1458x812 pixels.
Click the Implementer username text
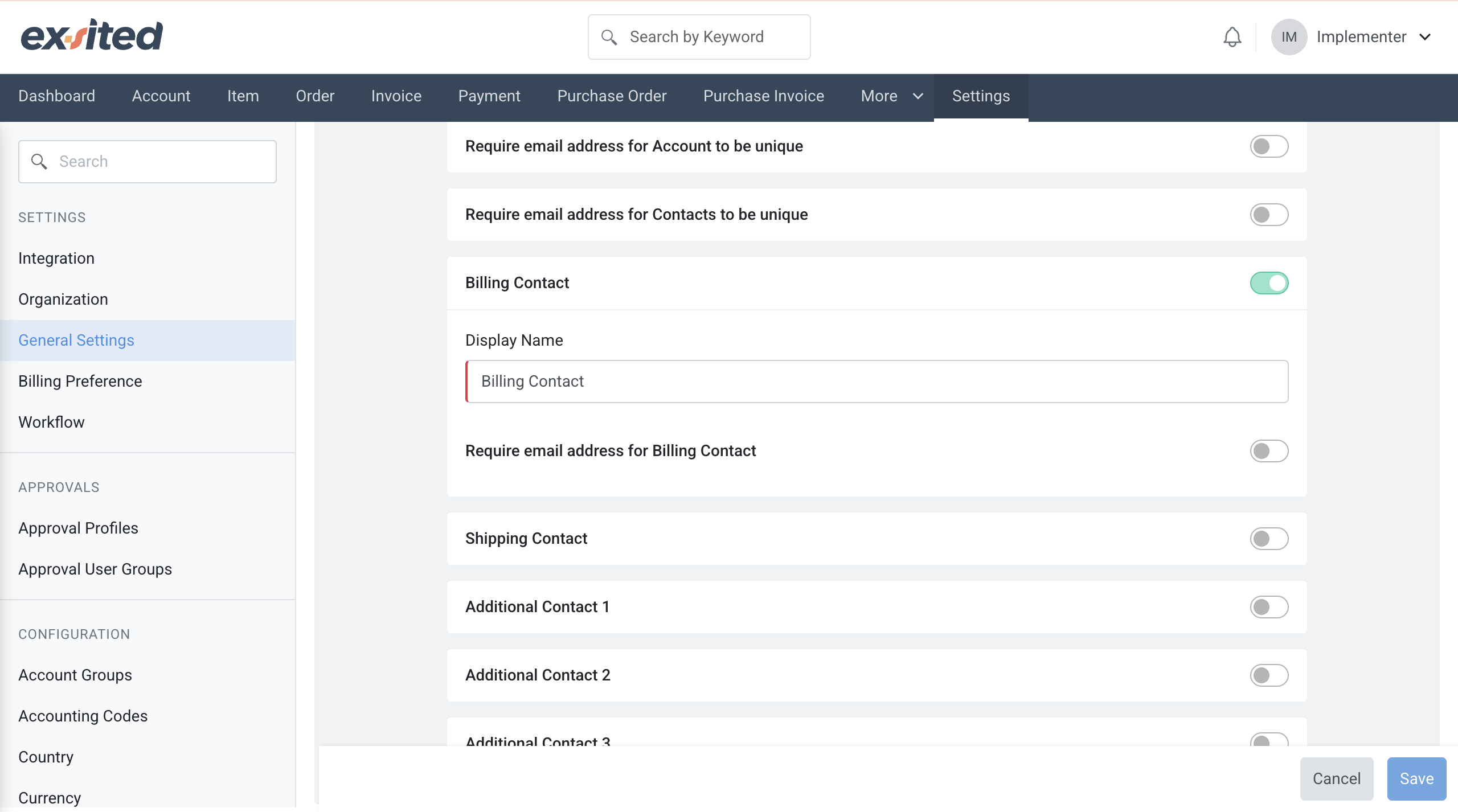pyautogui.click(x=1361, y=37)
